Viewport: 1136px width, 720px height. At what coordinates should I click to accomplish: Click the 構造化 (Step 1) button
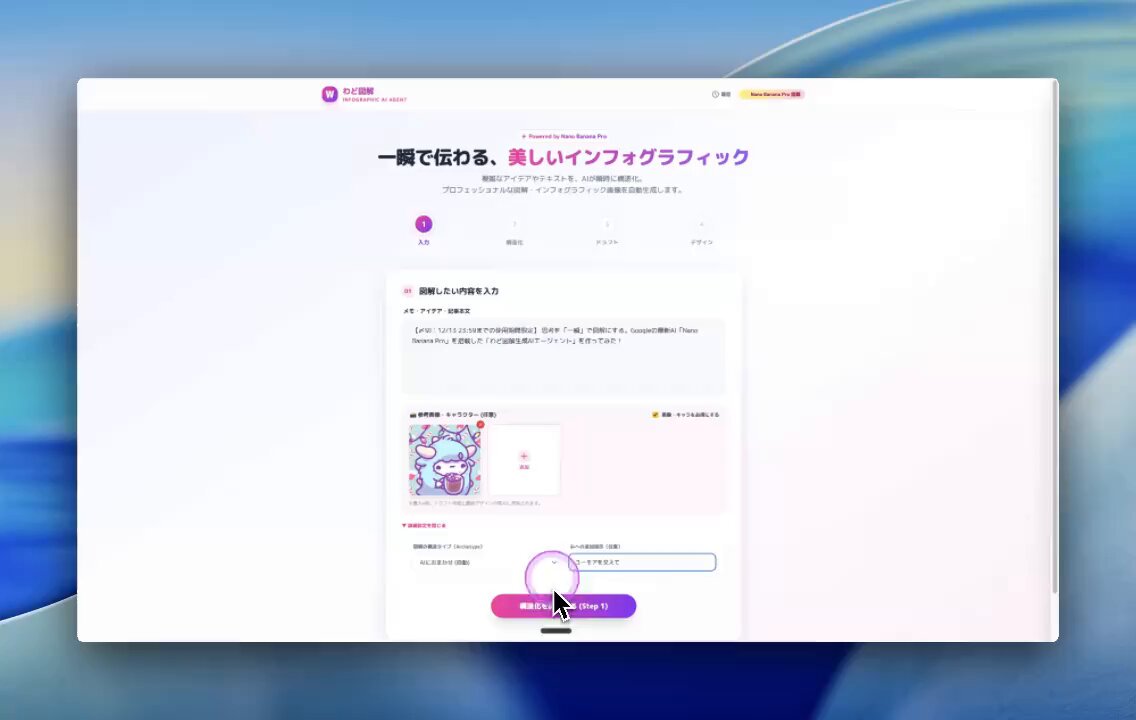562,606
